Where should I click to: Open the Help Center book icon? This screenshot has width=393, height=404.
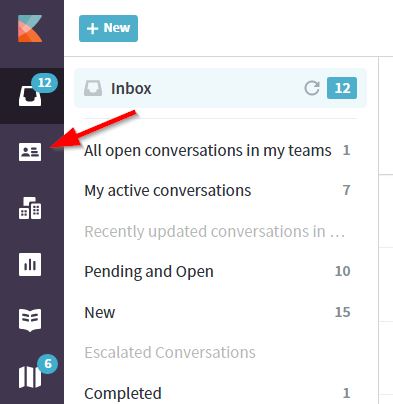[30, 320]
